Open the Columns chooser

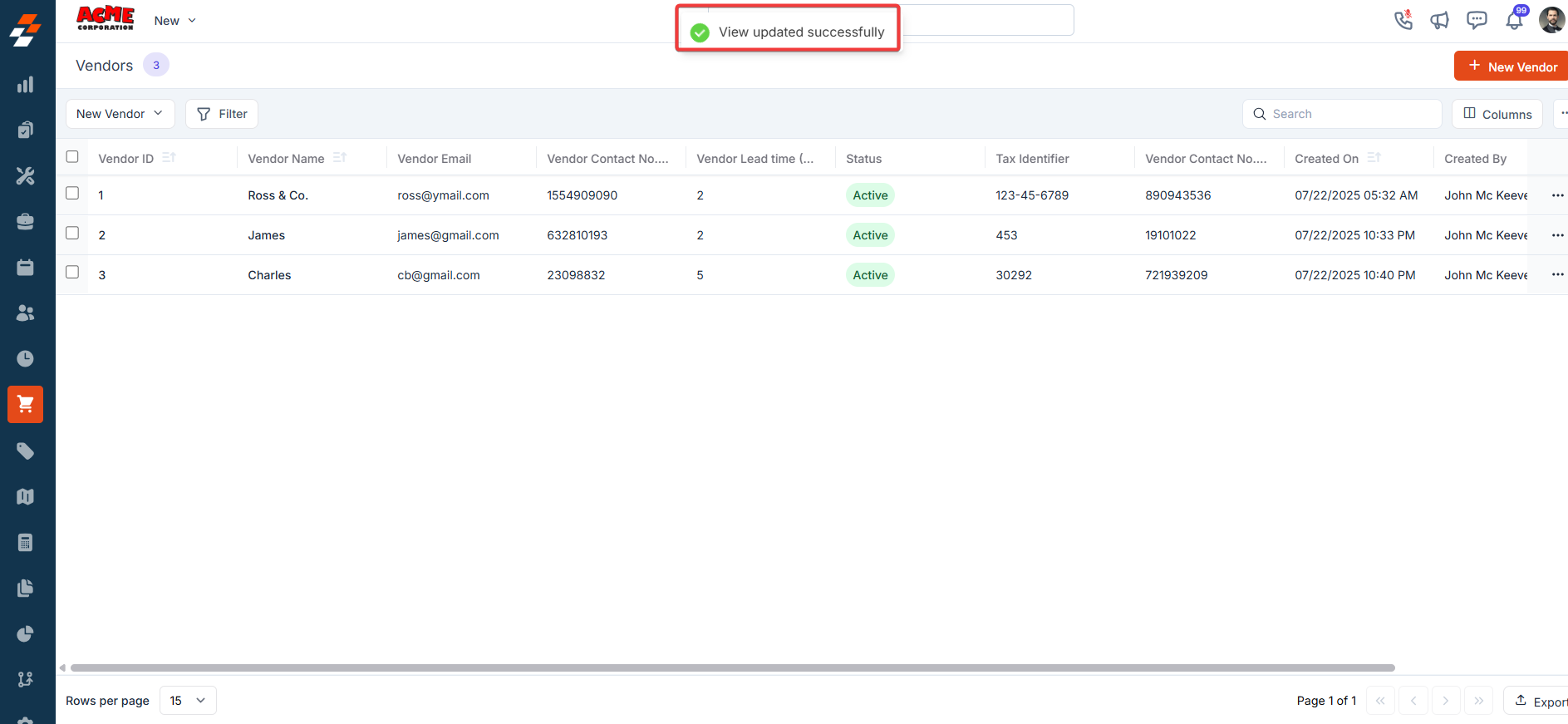coord(1497,114)
